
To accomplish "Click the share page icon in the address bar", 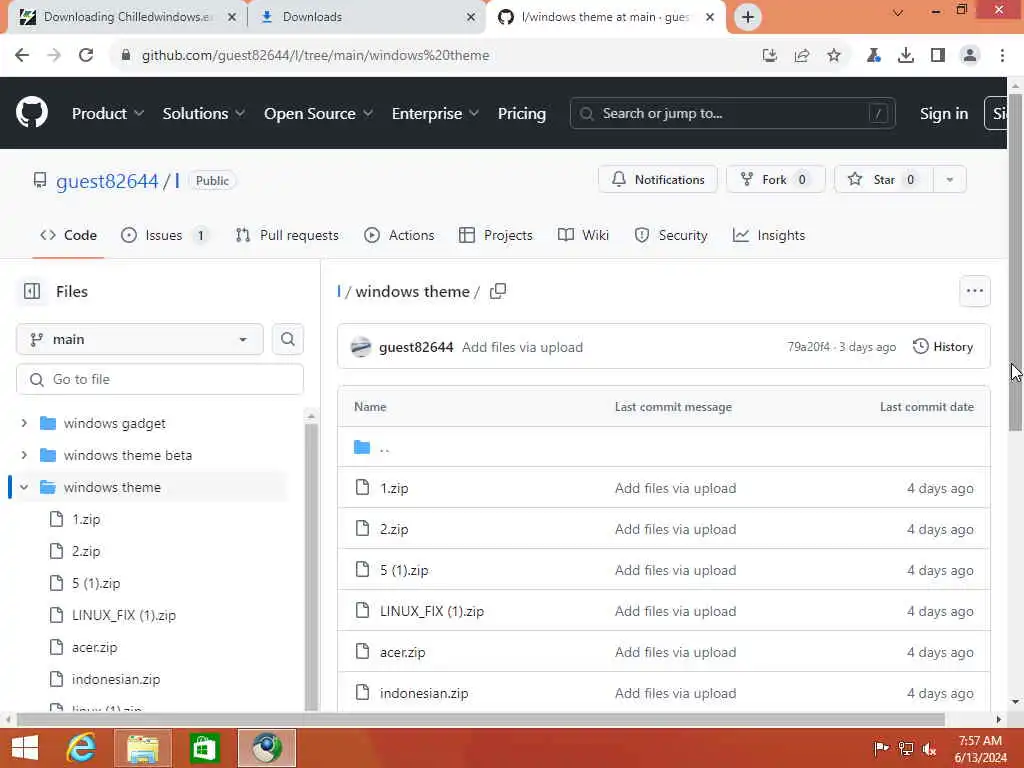I will (x=802, y=56).
